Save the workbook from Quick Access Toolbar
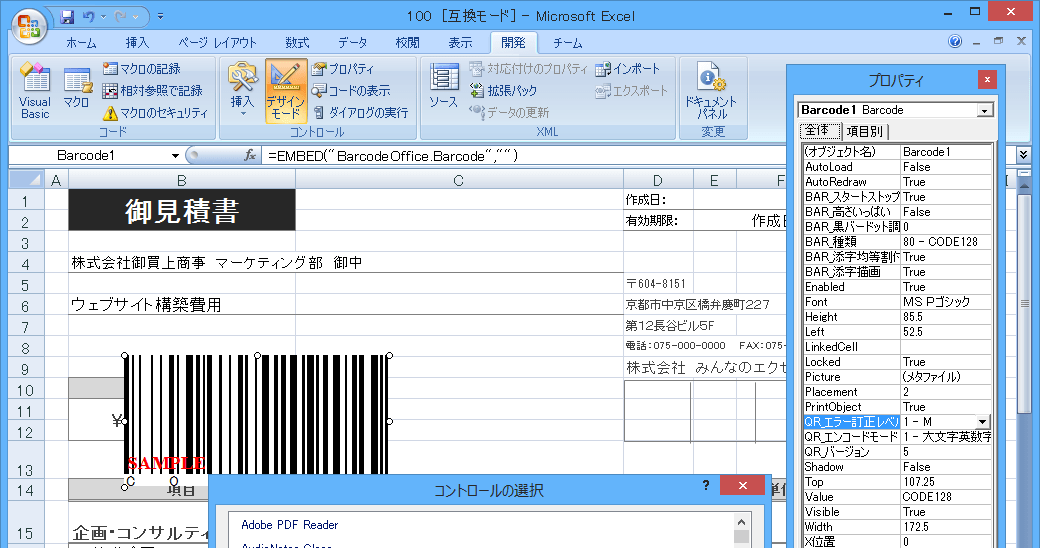Image resolution: width=1044 pixels, height=548 pixels. (x=67, y=16)
